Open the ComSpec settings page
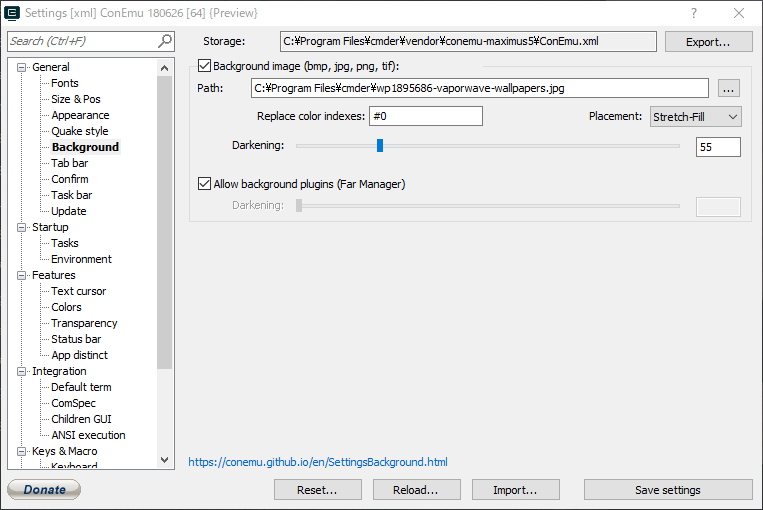The width and height of the screenshot is (763, 510). [73, 403]
